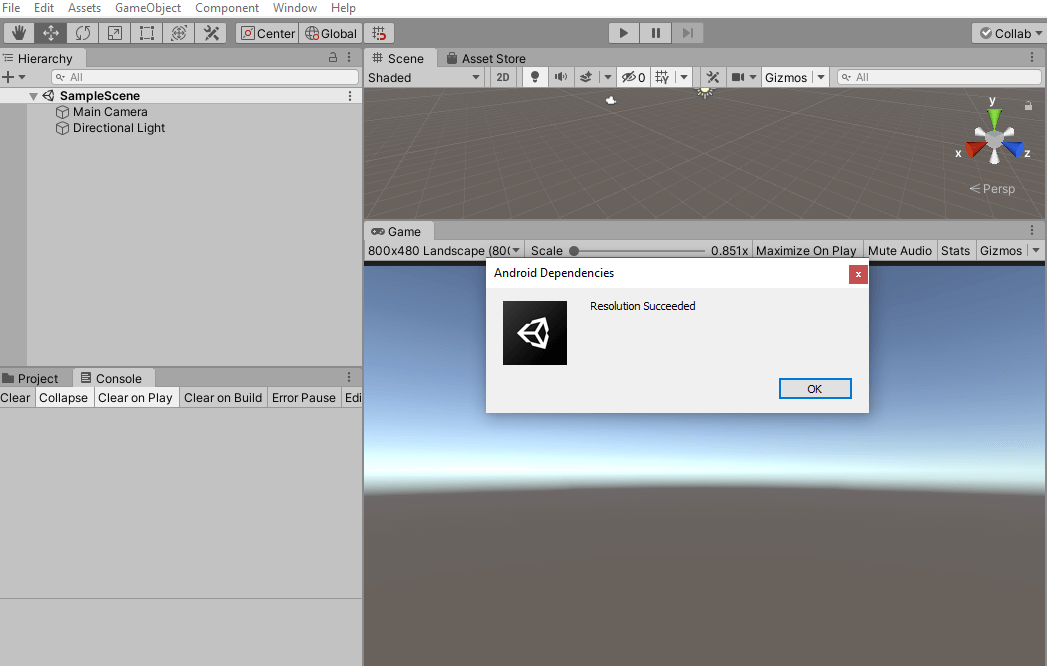Click the green Y axis cone
1047x666 pixels.
coord(994,118)
